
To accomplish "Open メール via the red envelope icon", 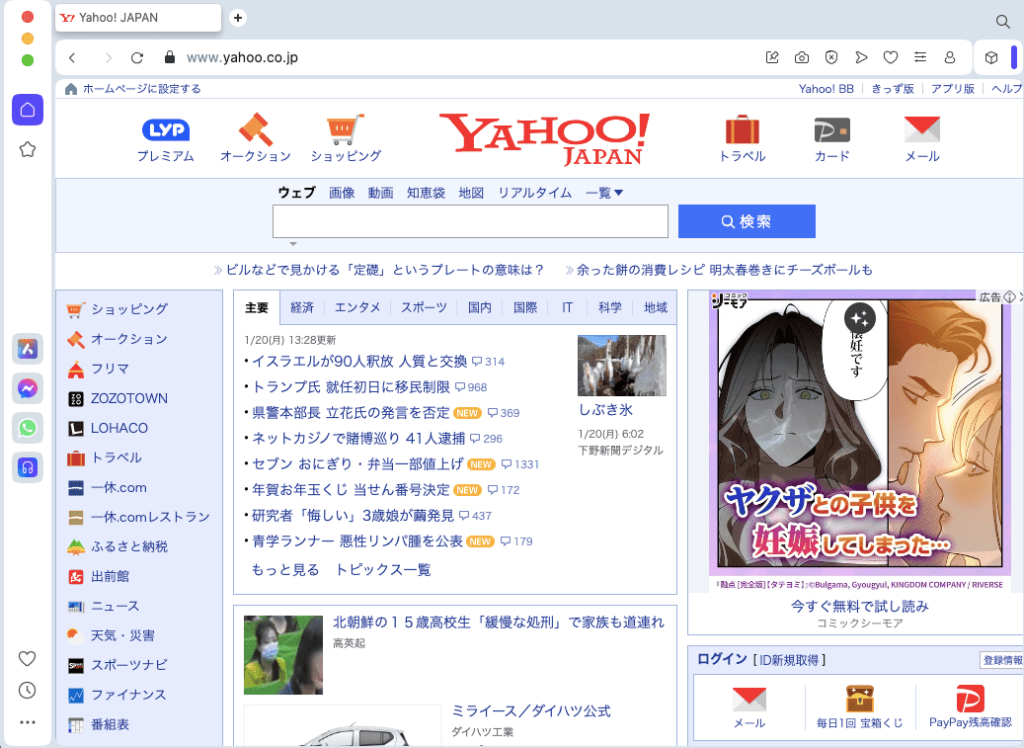I will click(x=921, y=128).
